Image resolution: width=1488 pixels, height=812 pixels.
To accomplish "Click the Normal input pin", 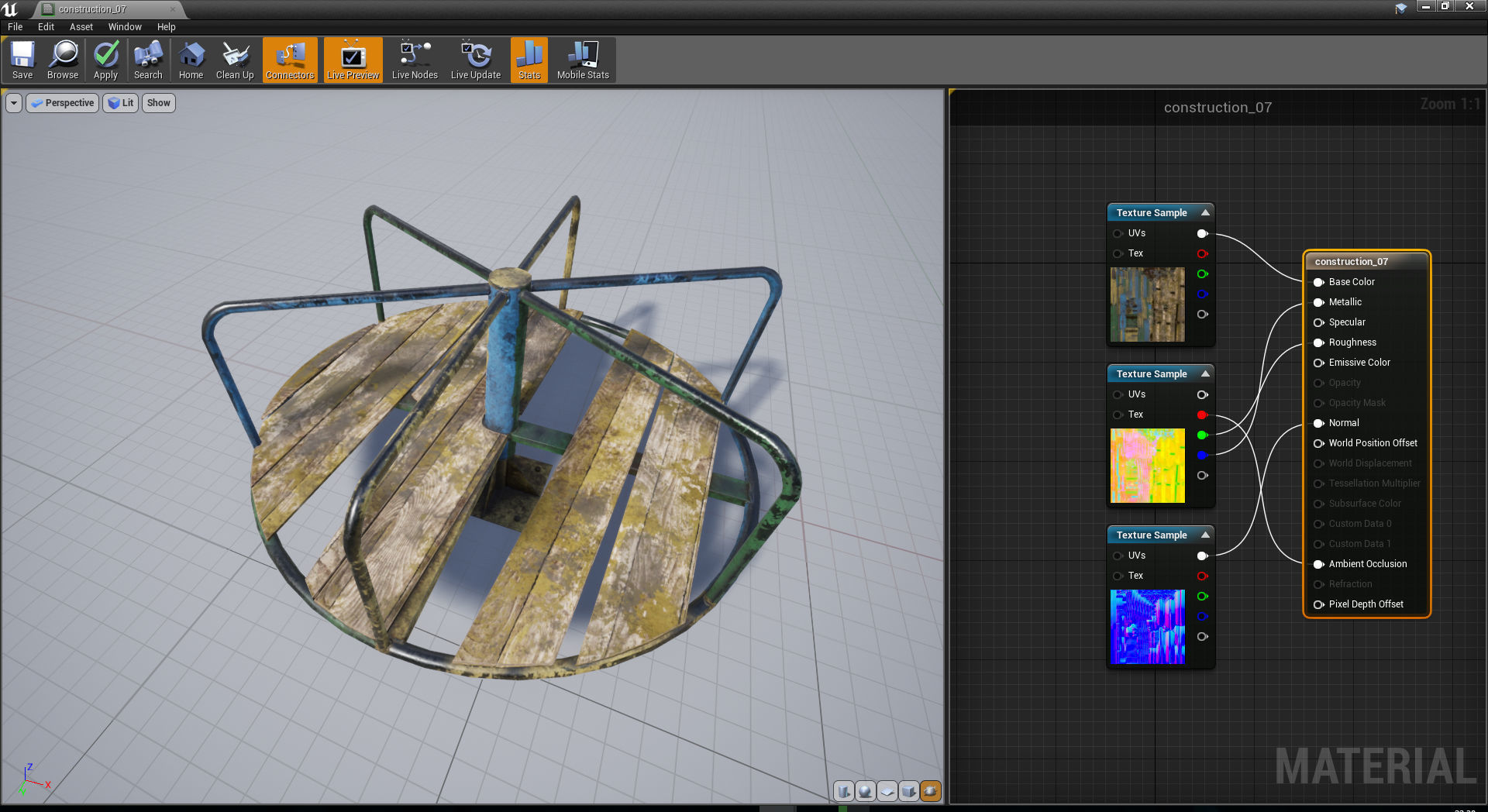I will point(1318,423).
